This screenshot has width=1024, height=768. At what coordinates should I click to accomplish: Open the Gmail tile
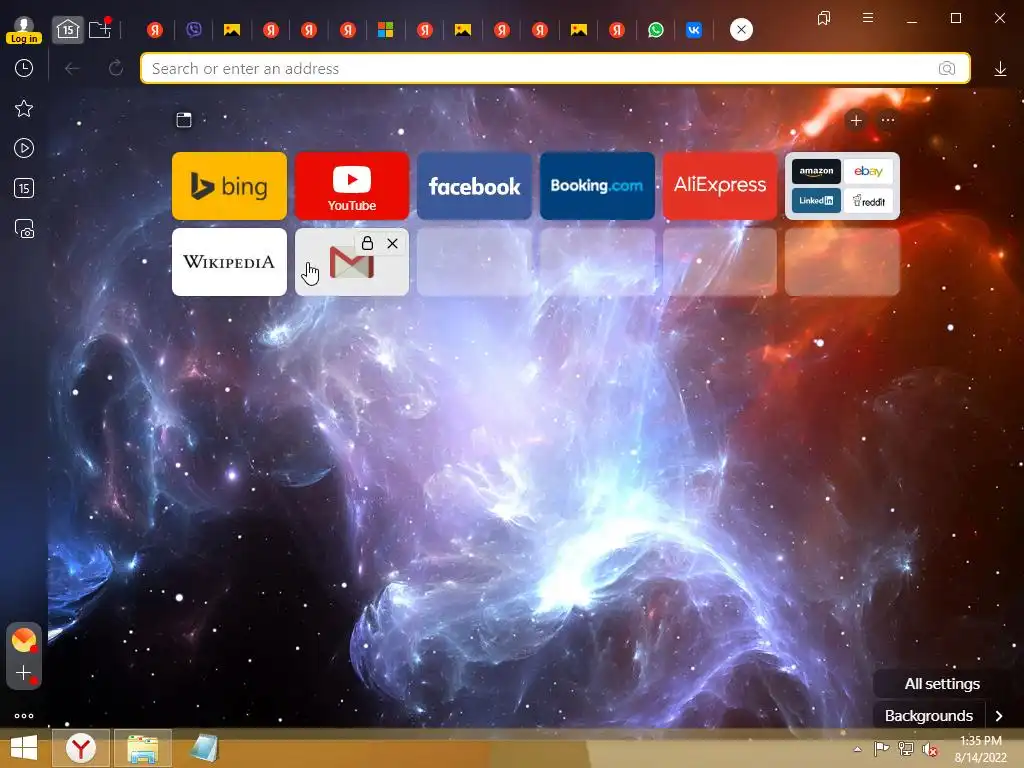pos(352,264)
